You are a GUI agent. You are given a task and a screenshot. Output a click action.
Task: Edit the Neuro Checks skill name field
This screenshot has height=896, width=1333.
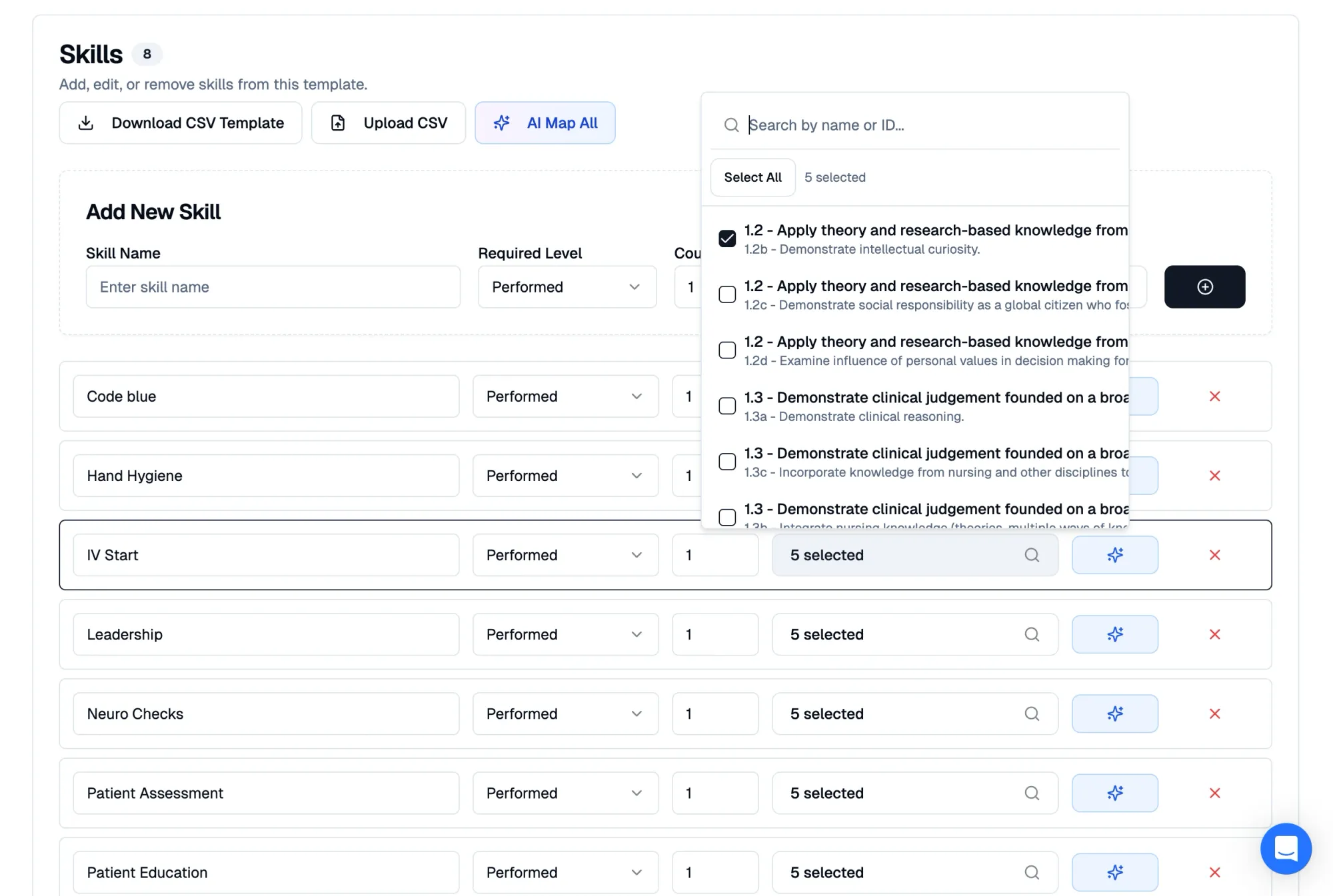(x=266, y=713)
